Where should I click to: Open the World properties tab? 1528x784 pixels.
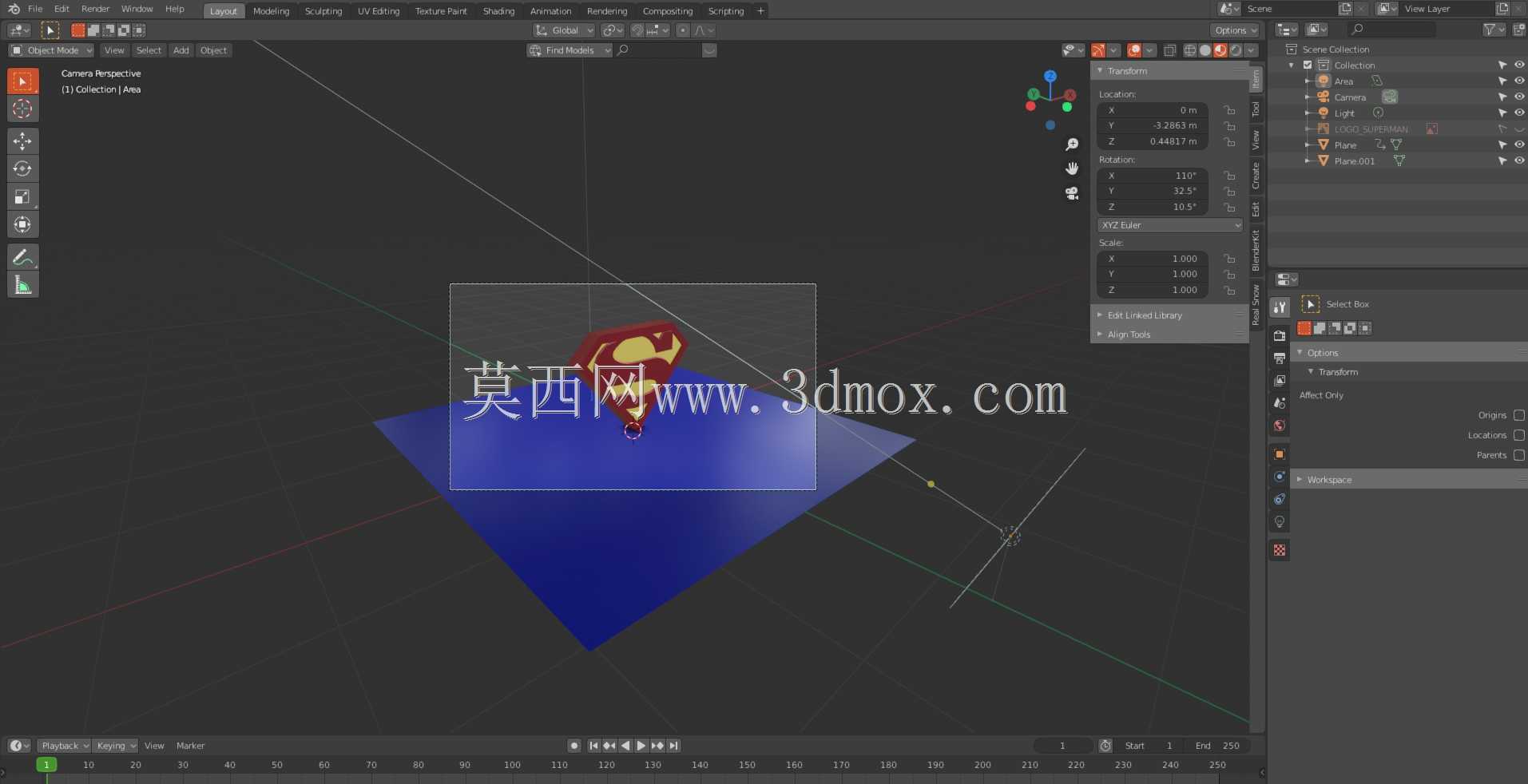coord(1280,426)
